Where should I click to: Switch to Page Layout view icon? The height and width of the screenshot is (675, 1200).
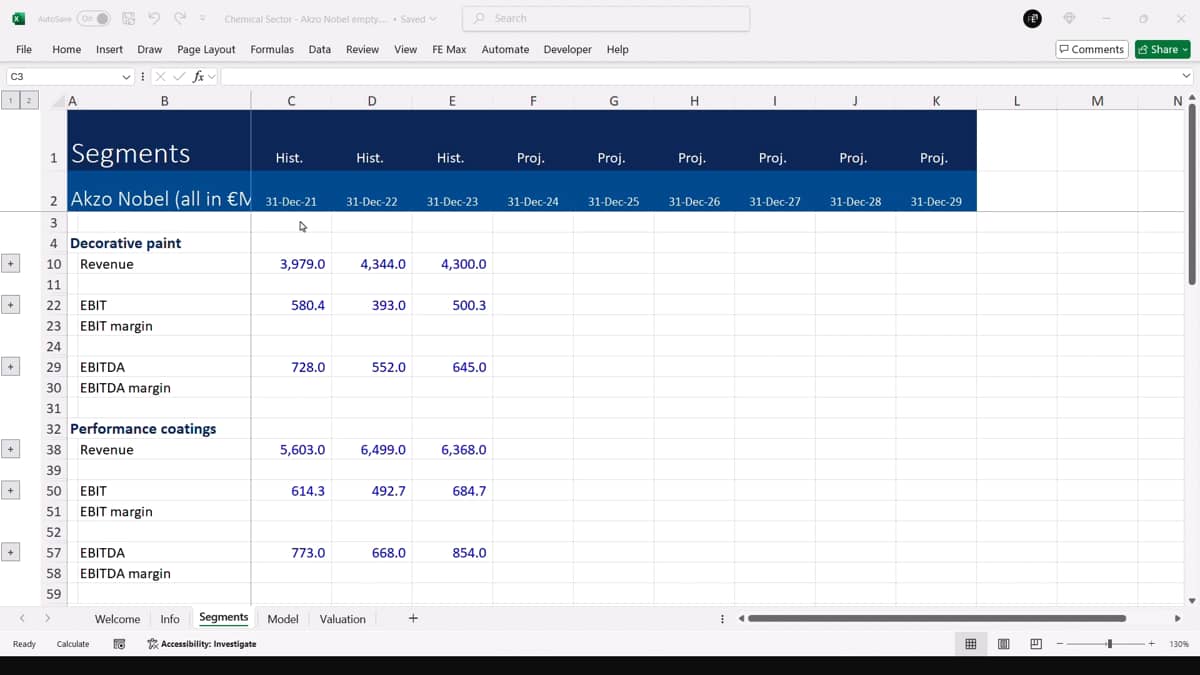tap(1003, 644)
